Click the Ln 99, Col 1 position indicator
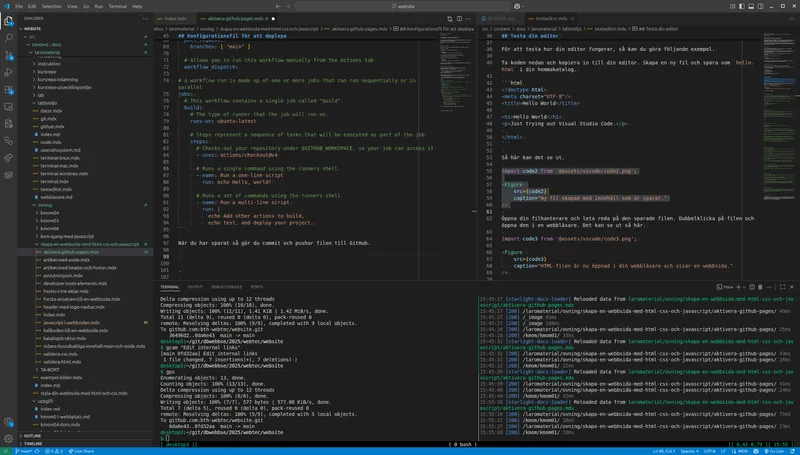 pos(664,451)
